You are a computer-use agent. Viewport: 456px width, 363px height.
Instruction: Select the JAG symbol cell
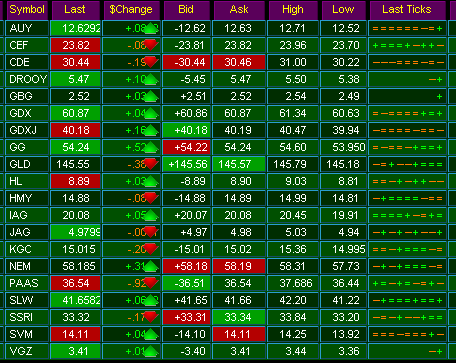click(x=27, y=232)
